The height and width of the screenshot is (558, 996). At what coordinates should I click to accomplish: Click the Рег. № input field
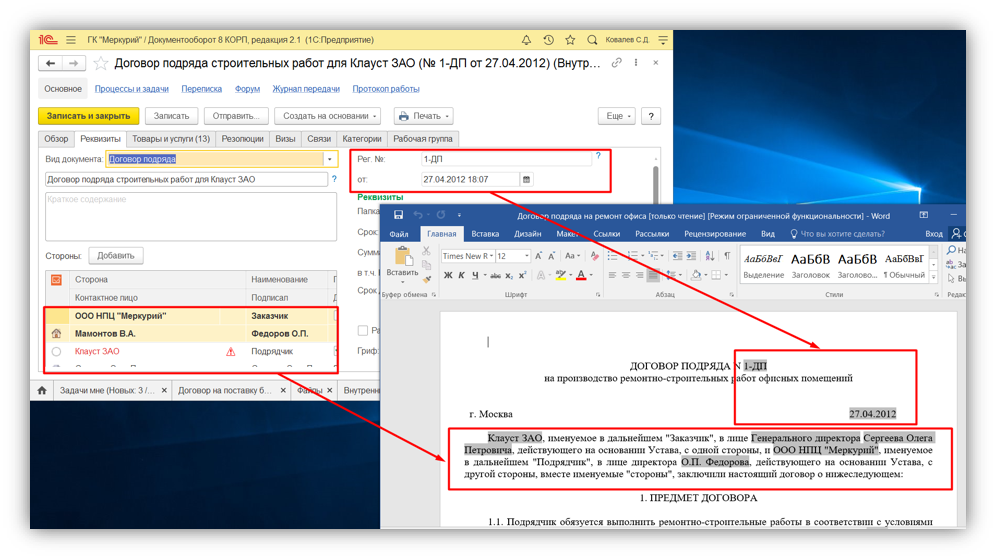click(x=506, y=160)
